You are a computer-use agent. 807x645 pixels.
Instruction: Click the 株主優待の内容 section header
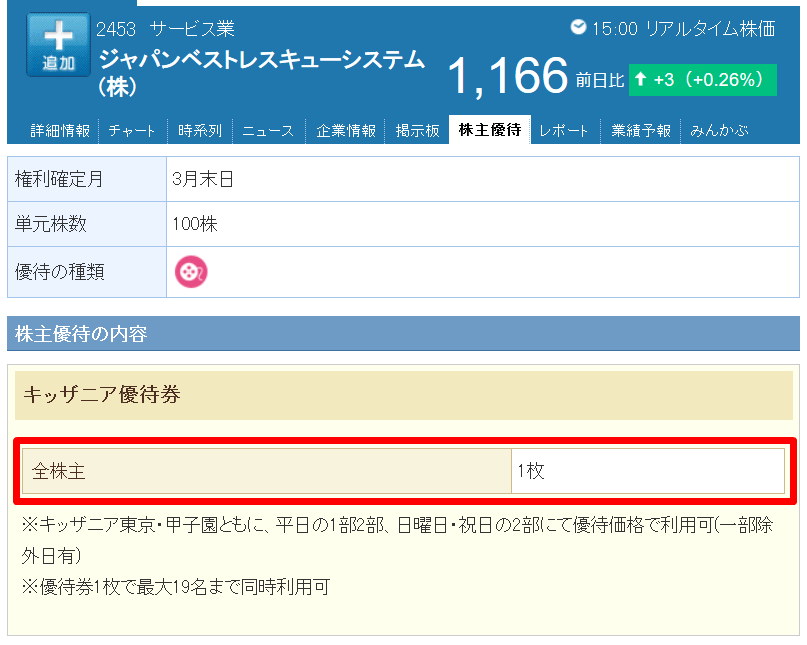tap(75, 335)
